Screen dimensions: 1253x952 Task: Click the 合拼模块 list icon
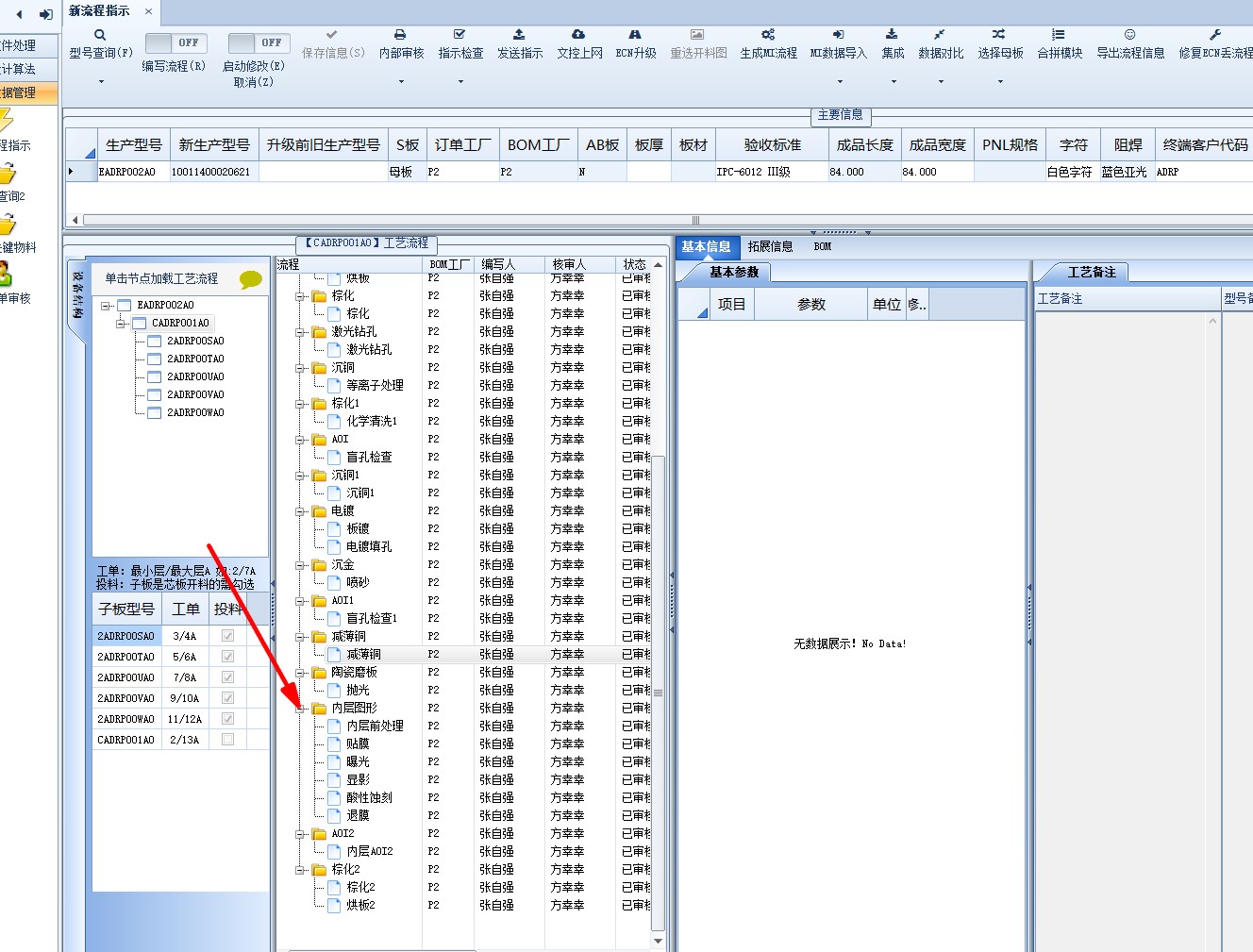tap(1059, 35)
